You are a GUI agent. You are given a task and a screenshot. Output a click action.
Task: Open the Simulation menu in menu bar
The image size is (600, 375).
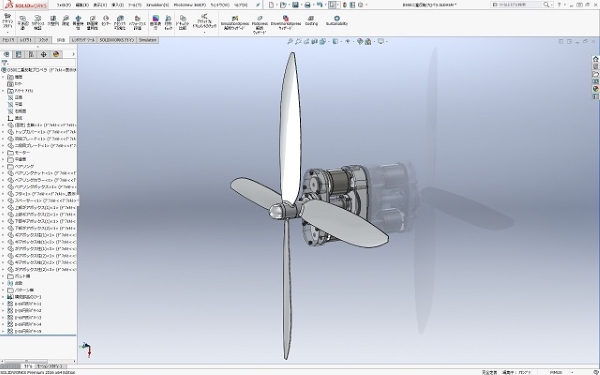click(x=157, y=5)
